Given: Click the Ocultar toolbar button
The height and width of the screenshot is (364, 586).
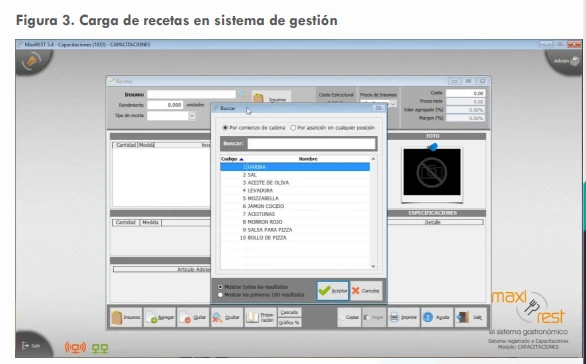Looking at the screenshot, I should (x=227, y=317).
